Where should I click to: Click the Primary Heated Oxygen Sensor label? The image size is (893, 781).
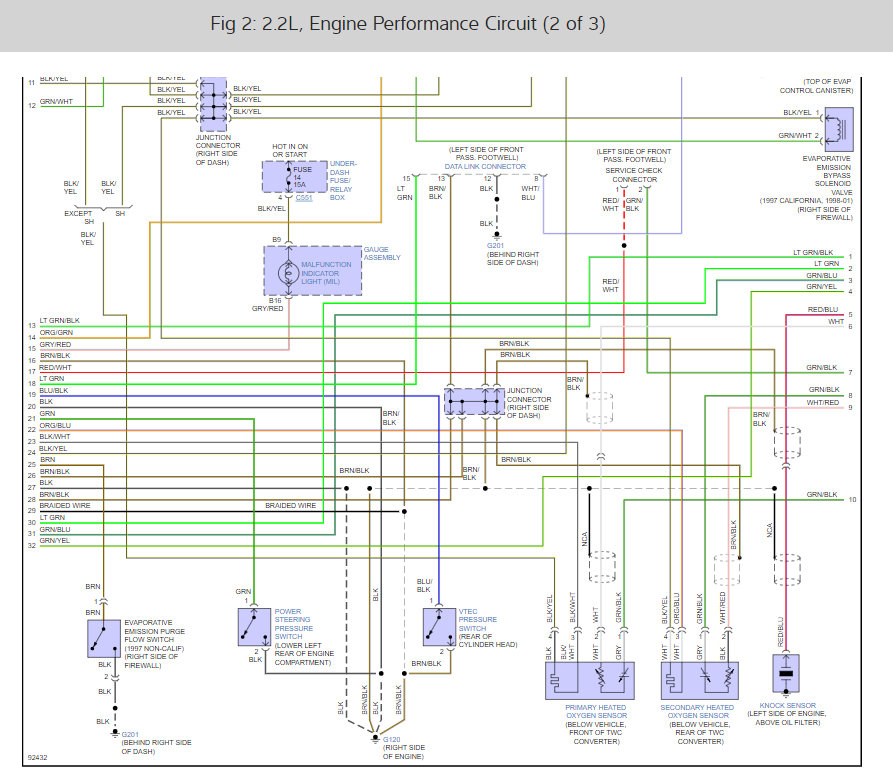tap(596, 711)
